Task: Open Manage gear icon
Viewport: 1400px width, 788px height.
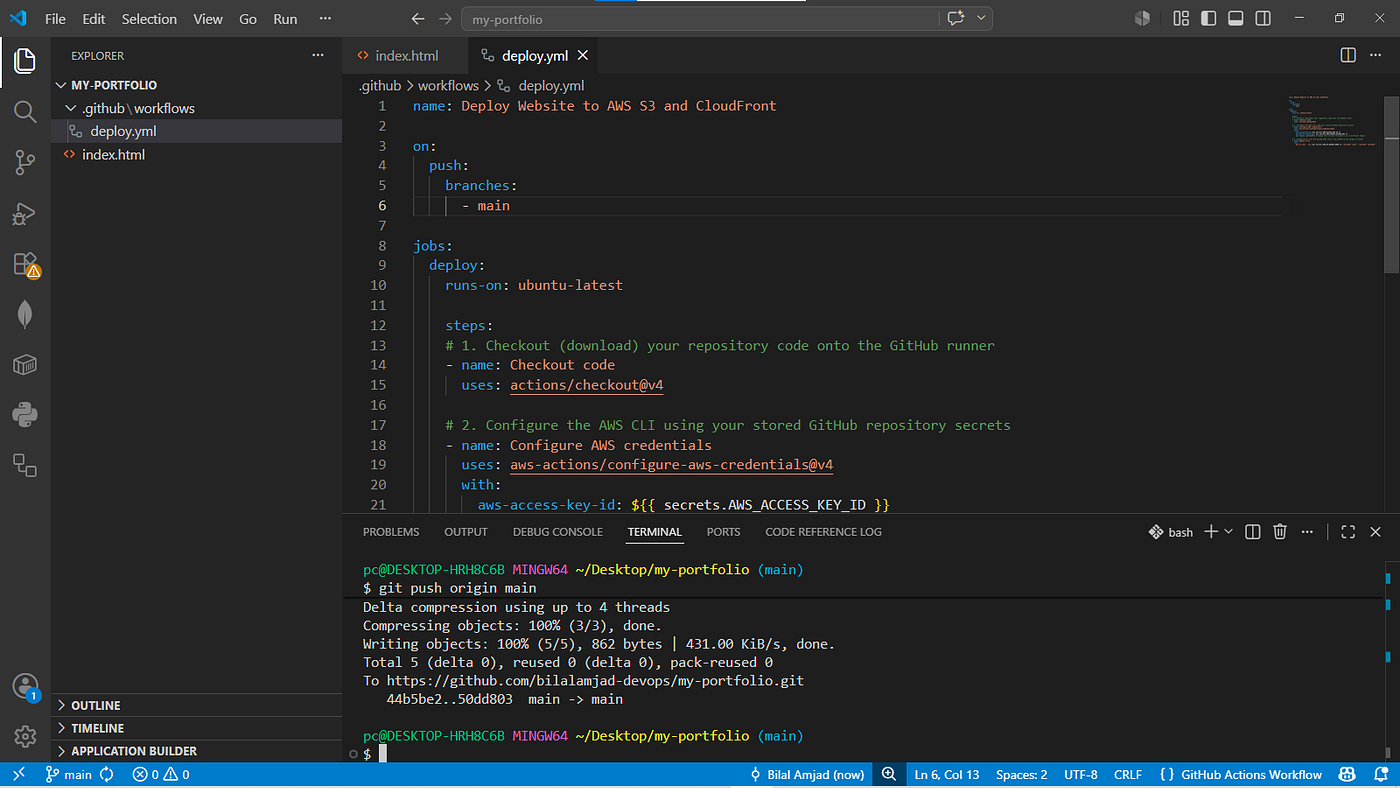Action: click(25, 737)
